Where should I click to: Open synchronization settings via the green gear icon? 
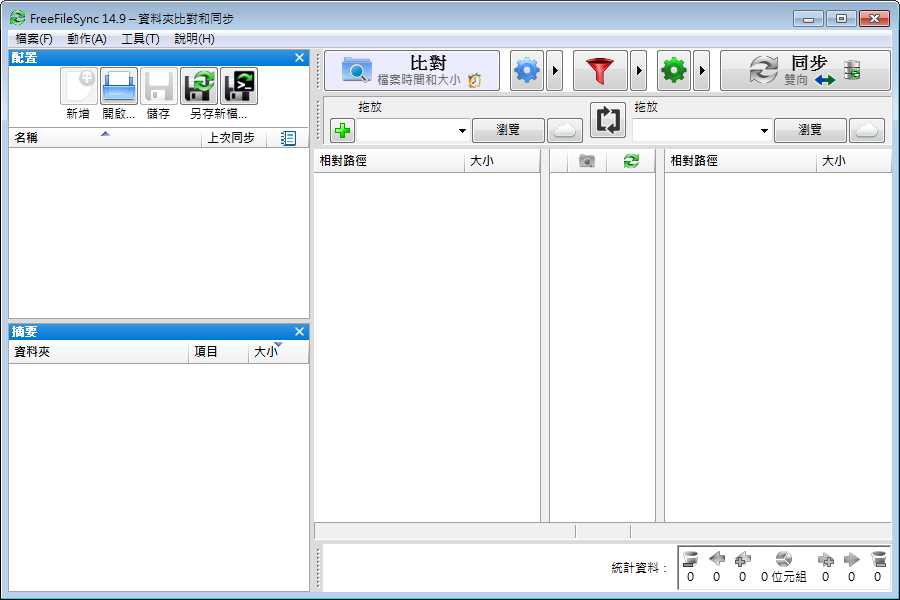pyautogui.click(x=674, y=70)
